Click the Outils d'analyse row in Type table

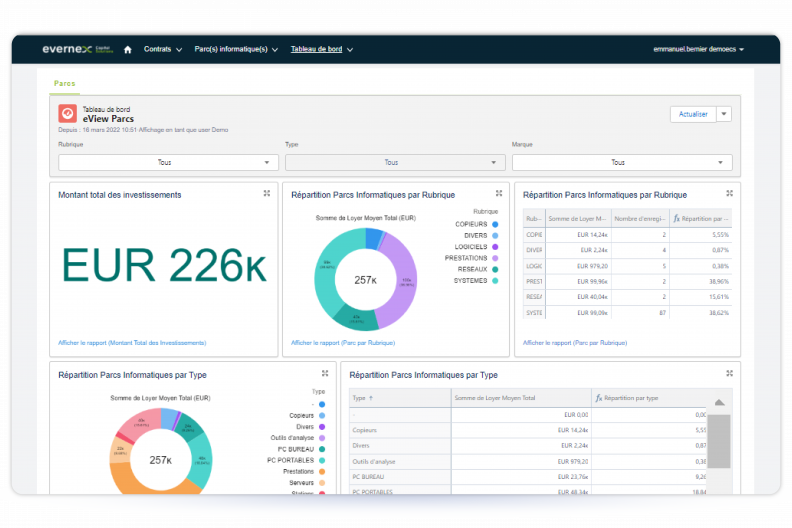(528, 462)
